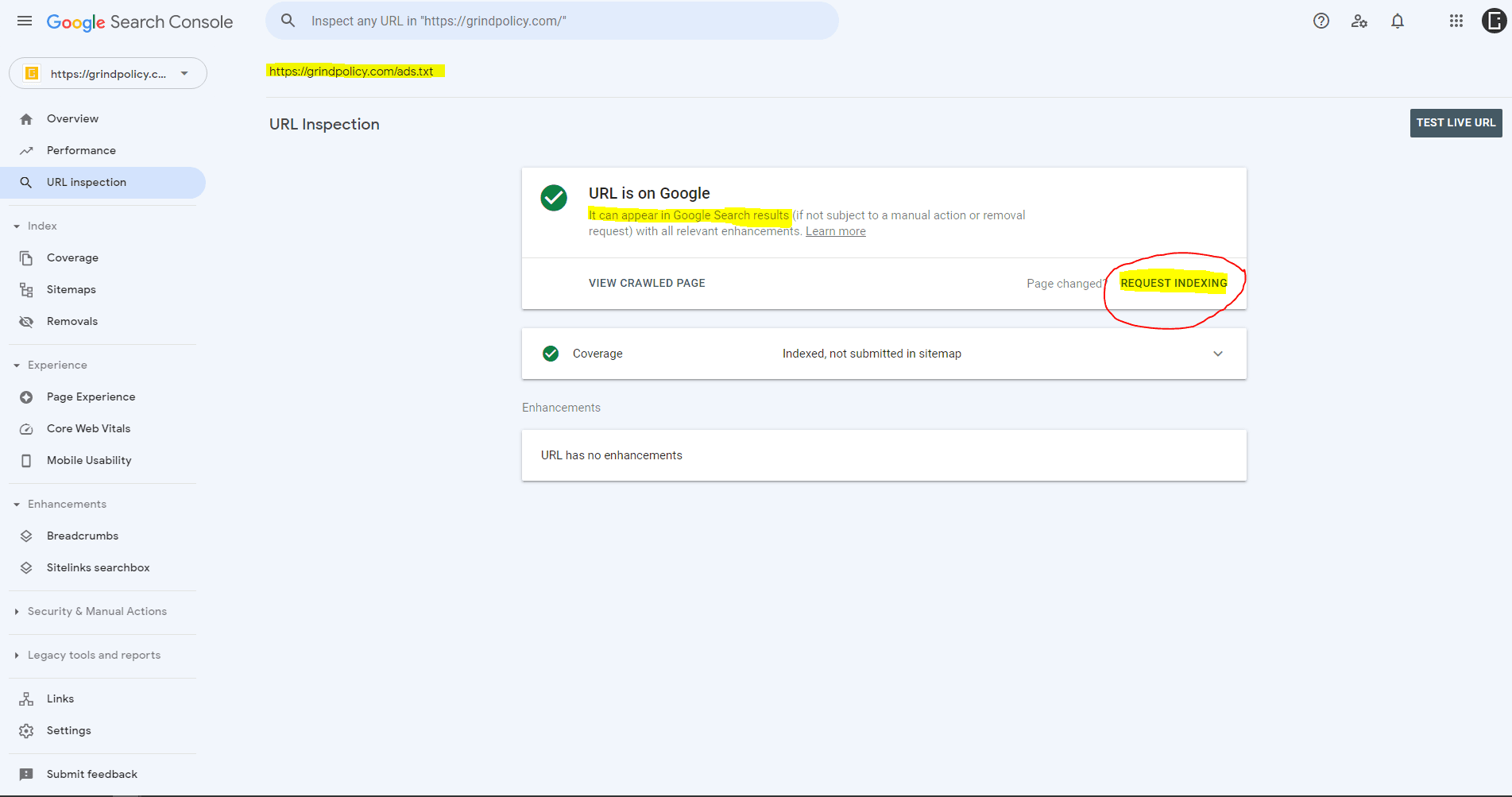Click the Inspect any URL search field

point(552,21)
